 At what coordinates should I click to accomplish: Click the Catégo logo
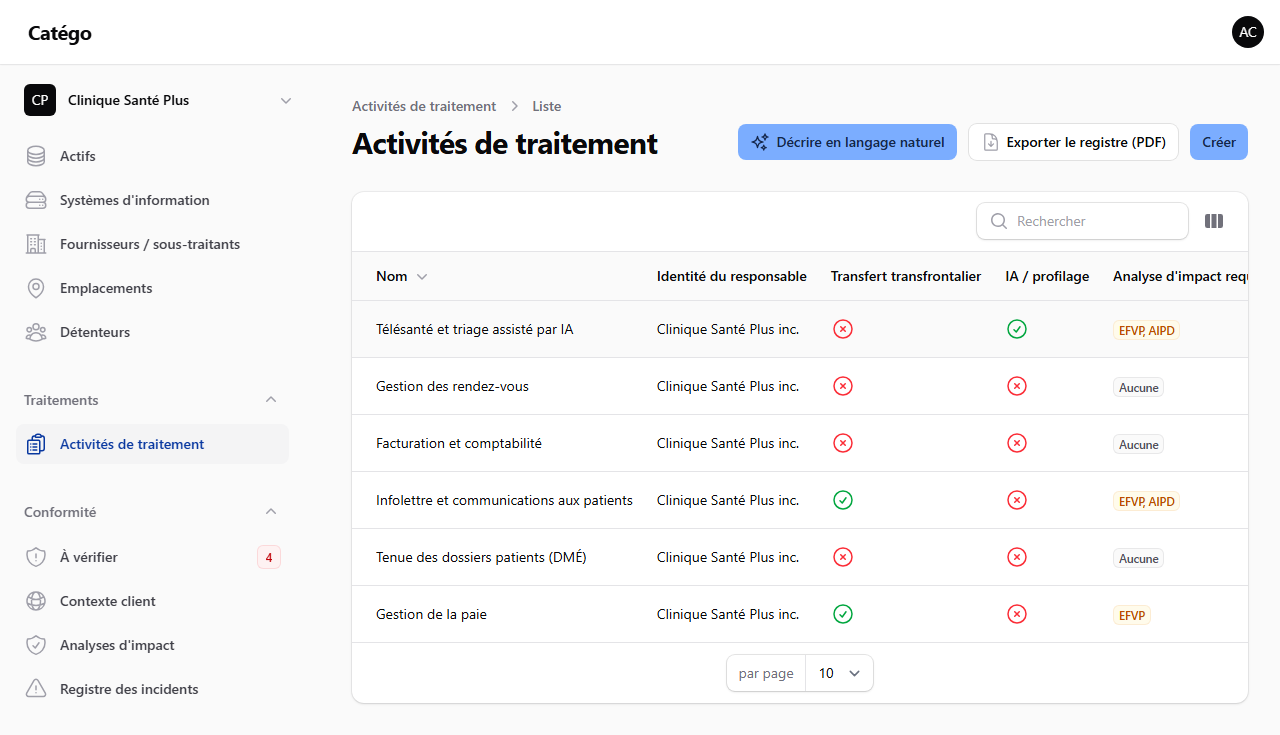click(x=60, y=33)
